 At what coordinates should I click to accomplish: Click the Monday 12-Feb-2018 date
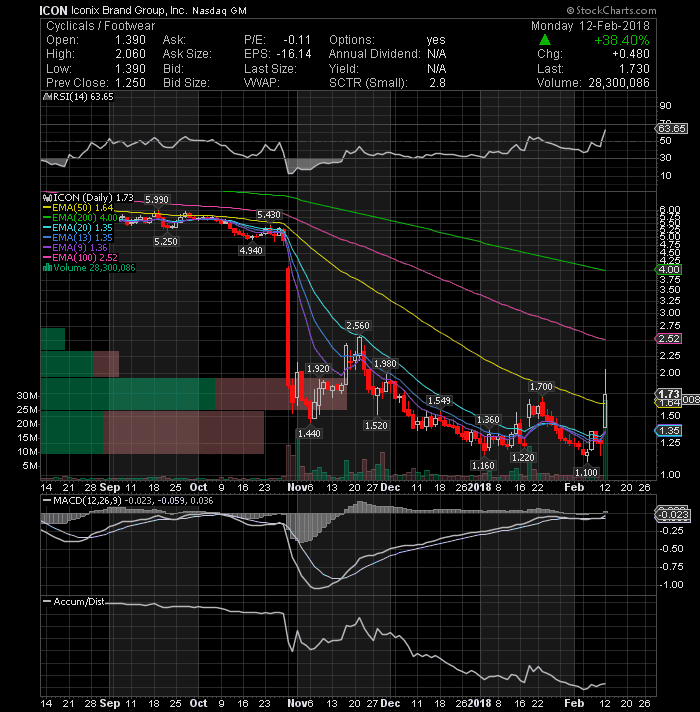tap(590, 26)
